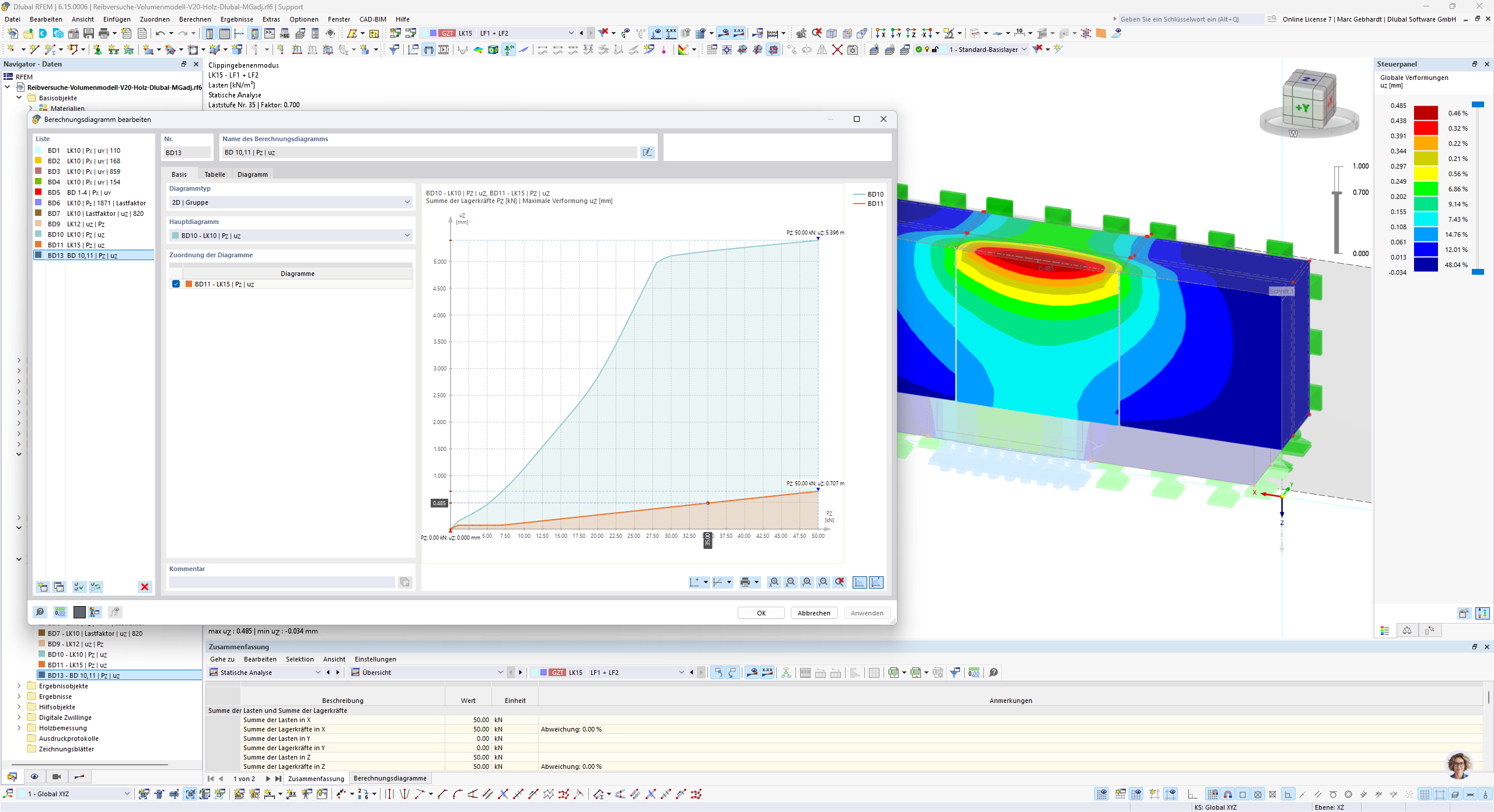
Task: Click Einstellungen in Zusammenfassung menu
Action: tap(375, 659)
